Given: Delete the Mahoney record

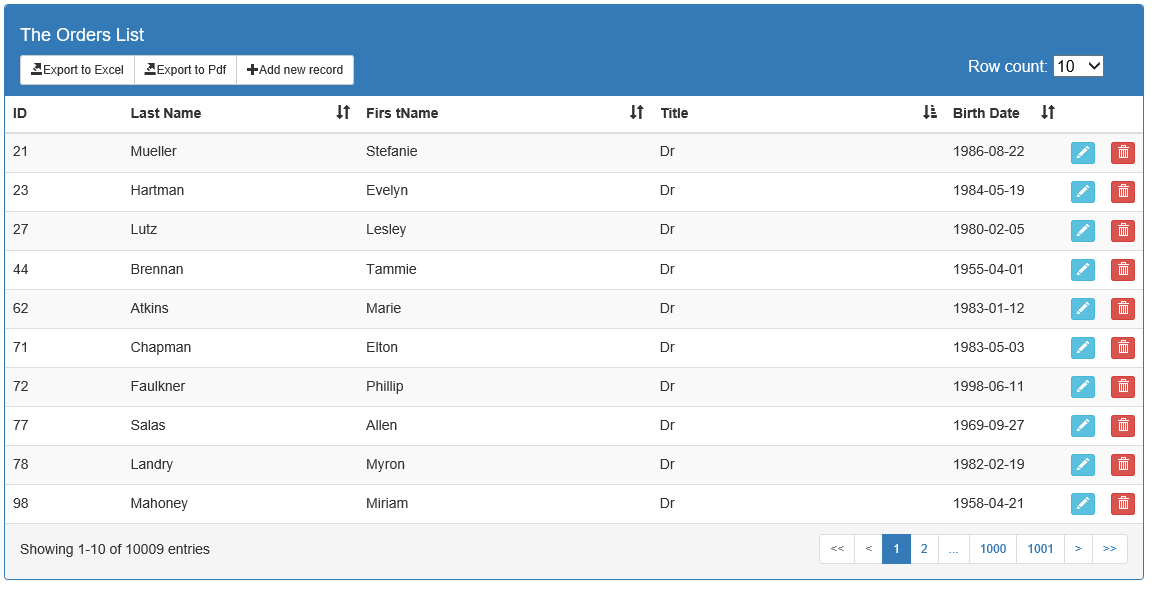Looking at the screenshot, I should tap(1123, 504).
